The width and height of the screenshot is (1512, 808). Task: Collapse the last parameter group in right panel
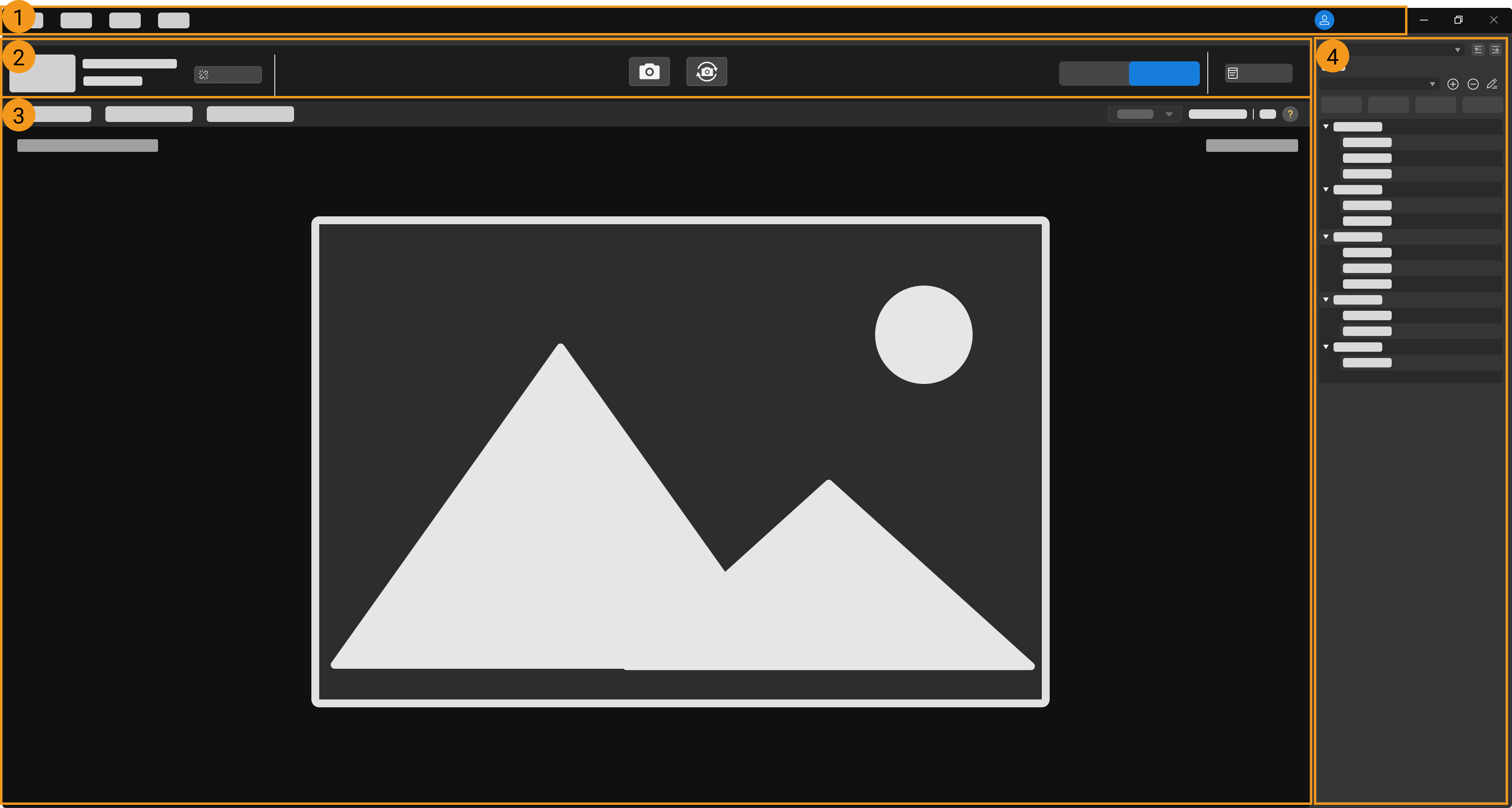point(1326,347)
